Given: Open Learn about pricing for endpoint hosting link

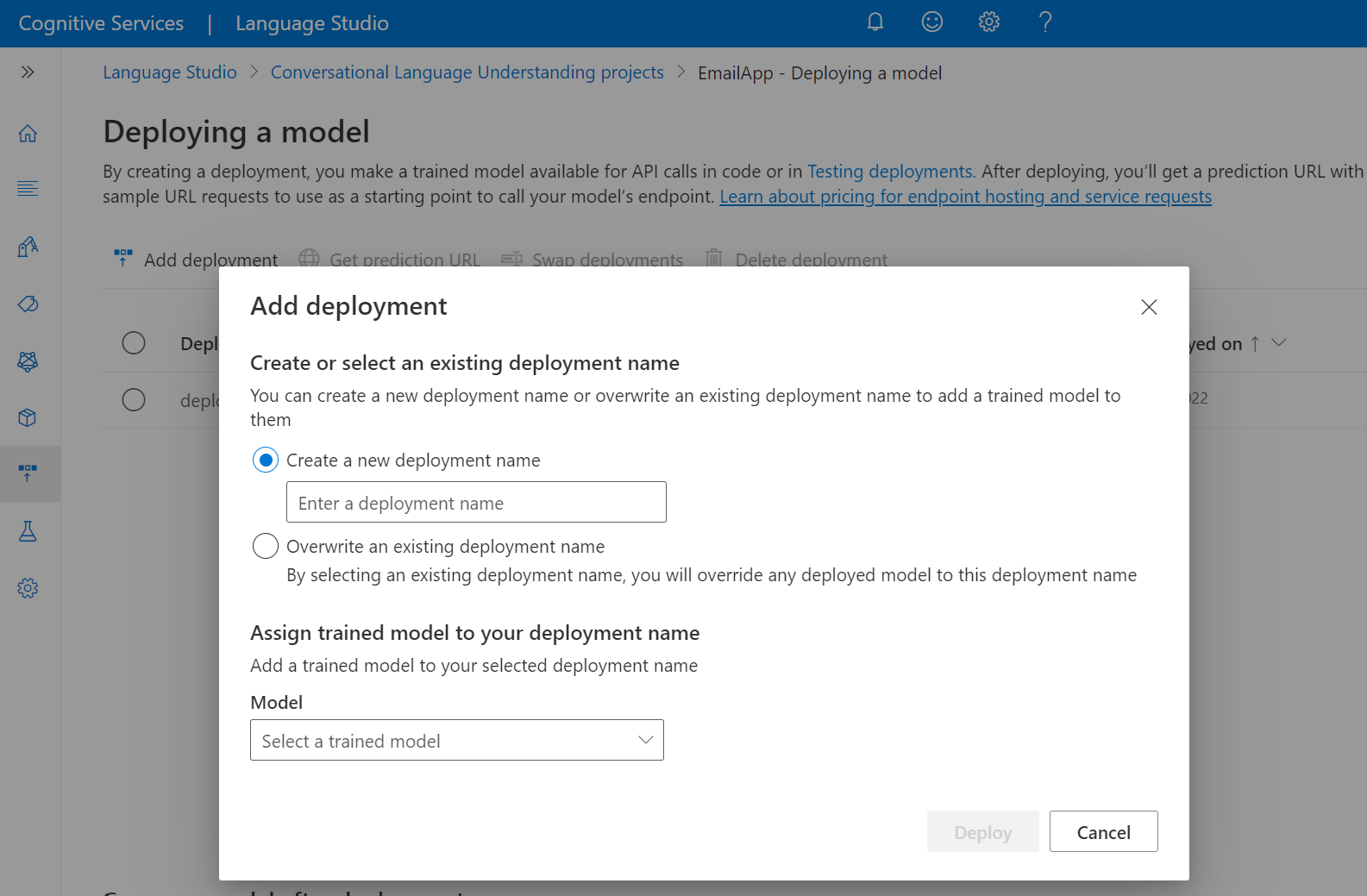Looking at the screenshot, I should [966, 197].
